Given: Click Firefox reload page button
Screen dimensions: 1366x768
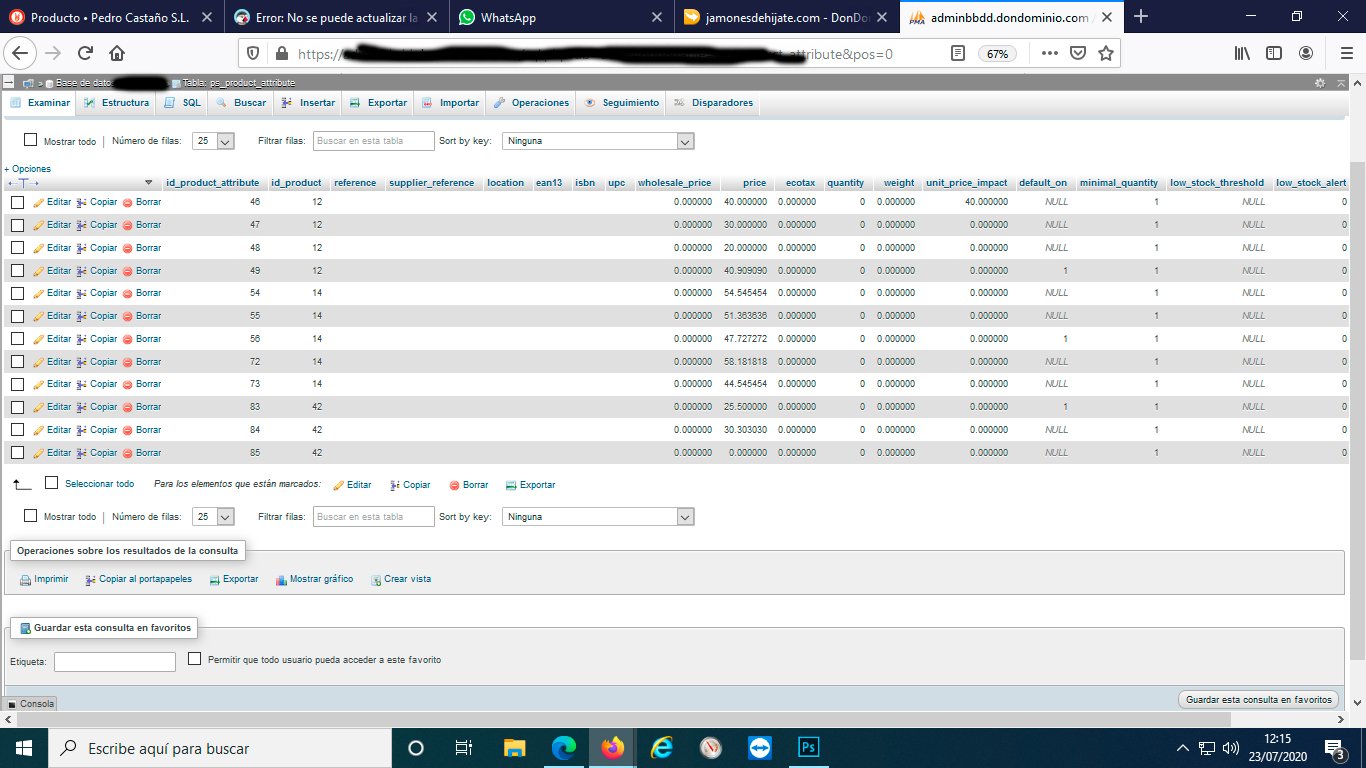Looking at the screenshot, I should pos(85,53).
